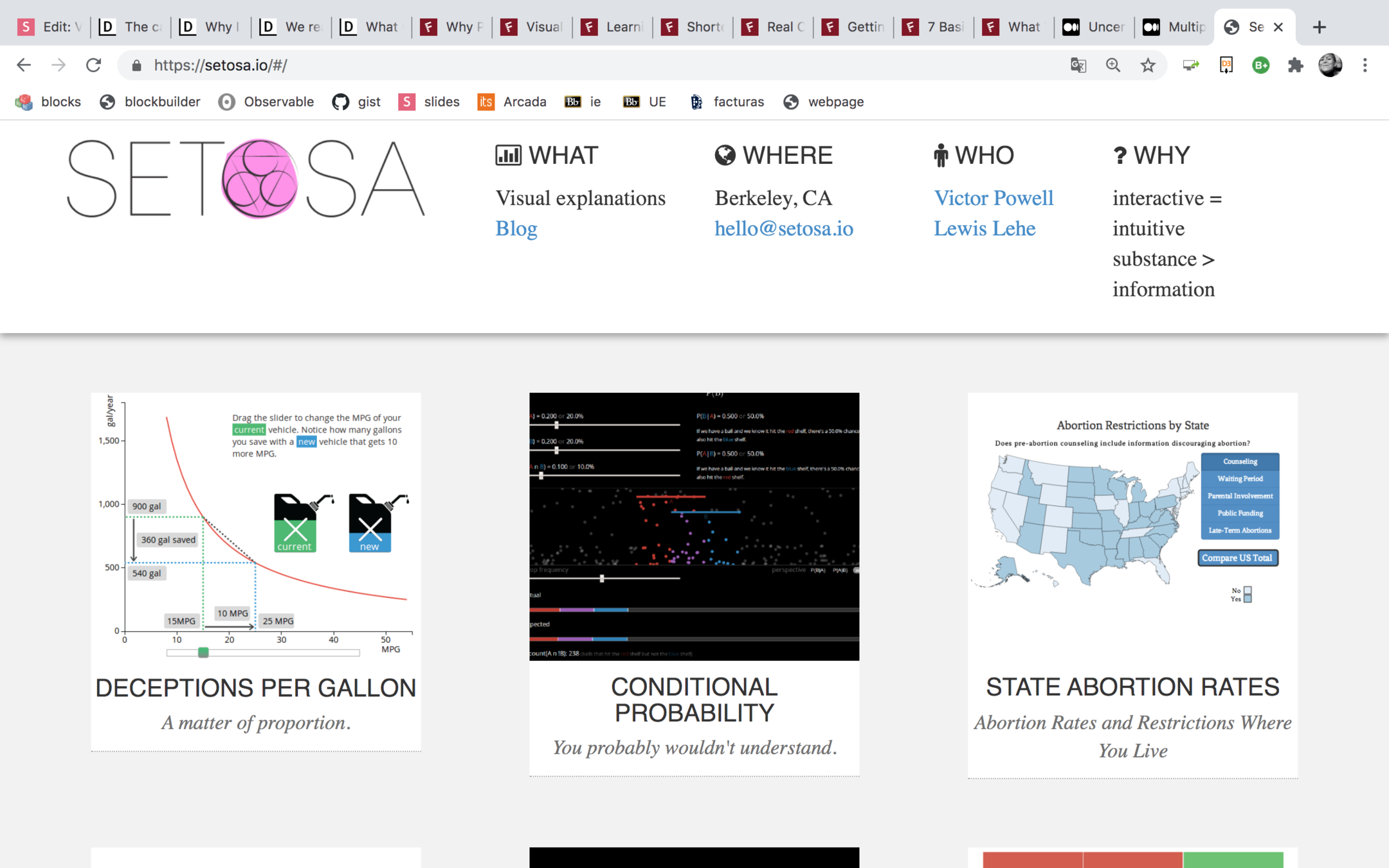This screenshot has width=1389, height=868.
Task: Open the Conditional Probability thumbnail
Action: tap(694, 526)
